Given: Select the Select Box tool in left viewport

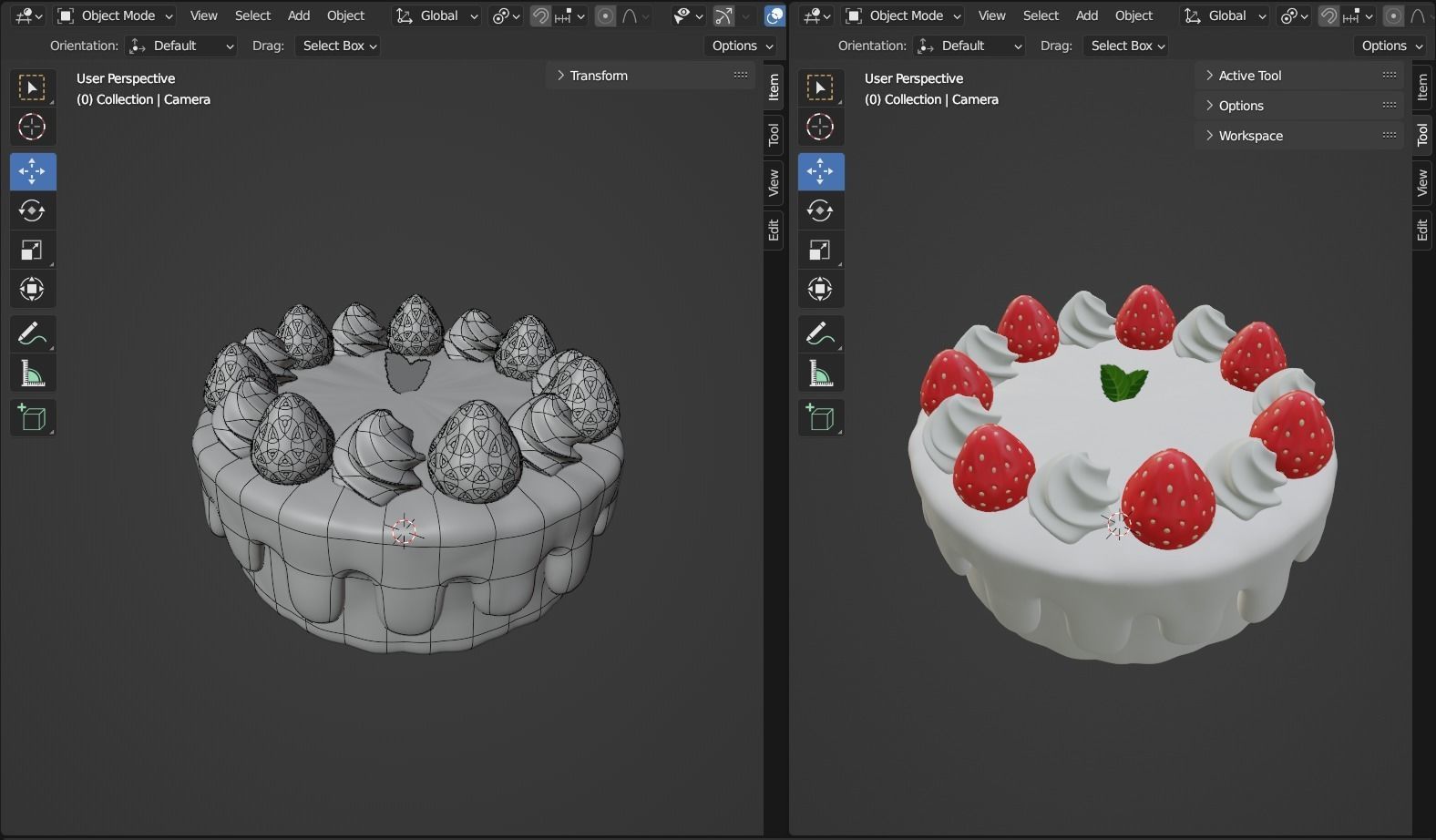Looking at the screenshot, I should (x=33, y=88).
